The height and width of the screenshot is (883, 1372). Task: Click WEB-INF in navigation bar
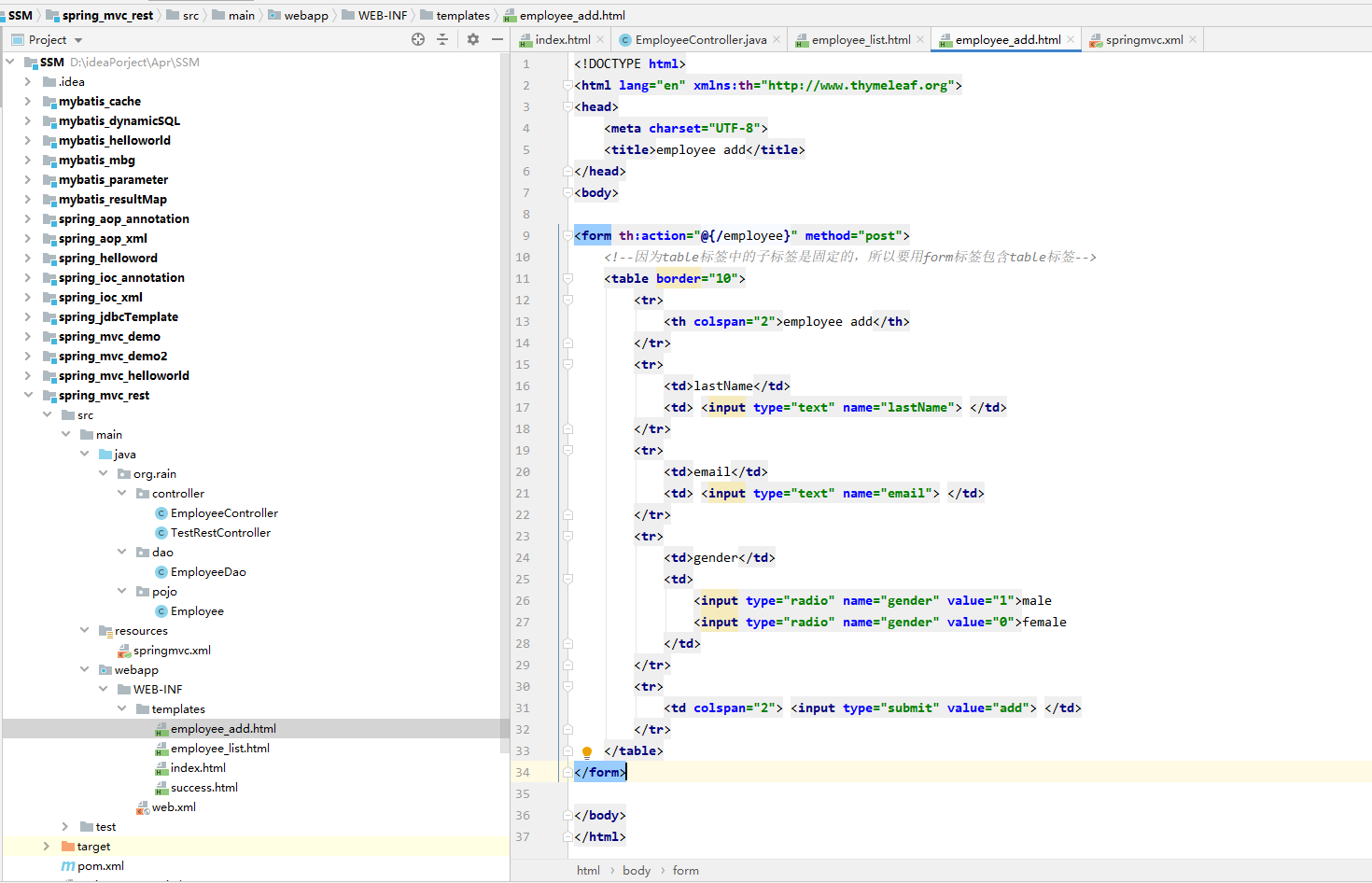383,15
